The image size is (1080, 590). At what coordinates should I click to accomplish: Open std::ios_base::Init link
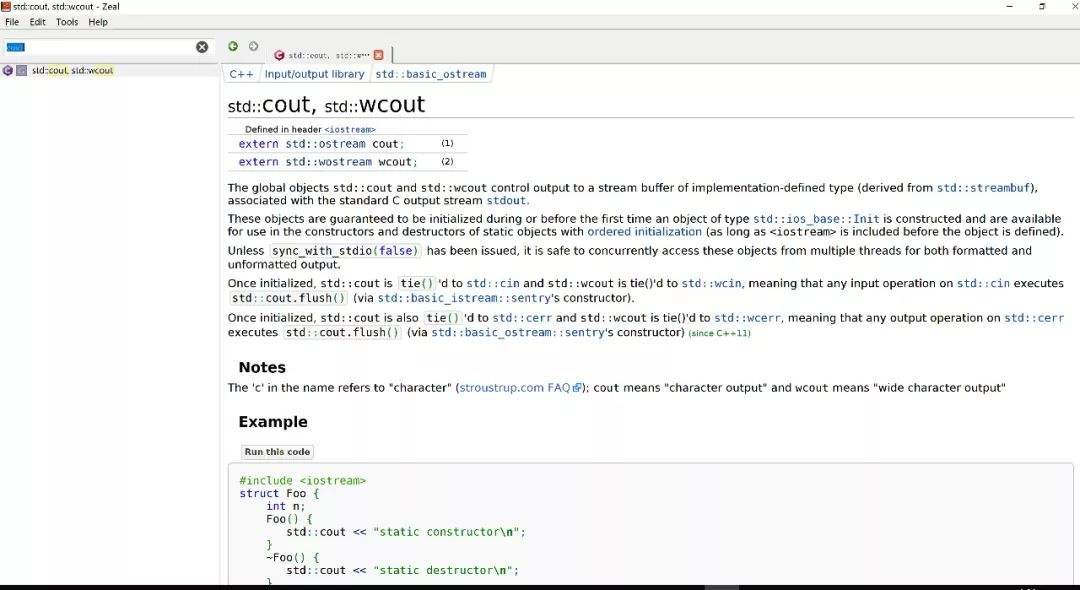pyautogui.click(x=816, y=219)
